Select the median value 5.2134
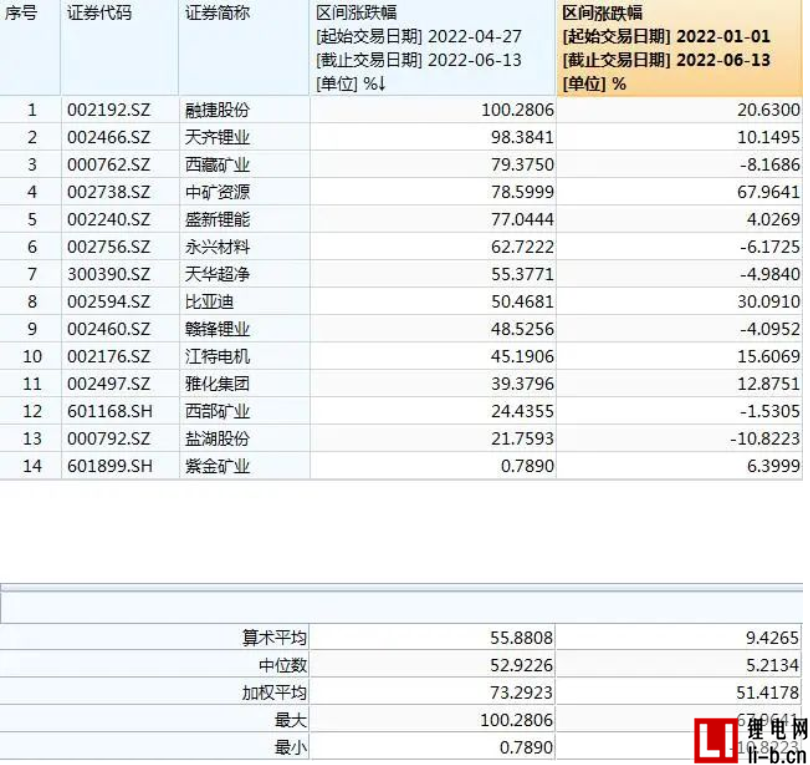Viewport: 810px width, 765px height. click(773, 665)
